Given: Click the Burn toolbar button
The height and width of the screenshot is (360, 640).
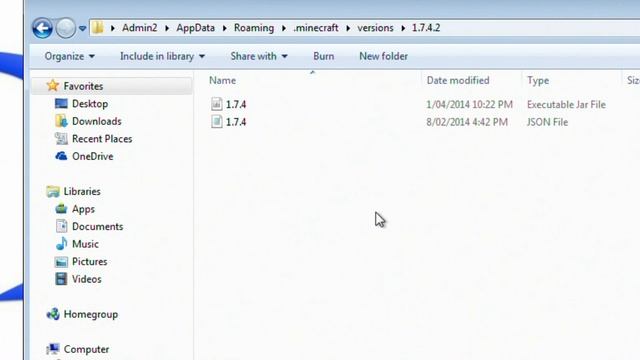Looking at the screenshot, I should pos(324,56).
